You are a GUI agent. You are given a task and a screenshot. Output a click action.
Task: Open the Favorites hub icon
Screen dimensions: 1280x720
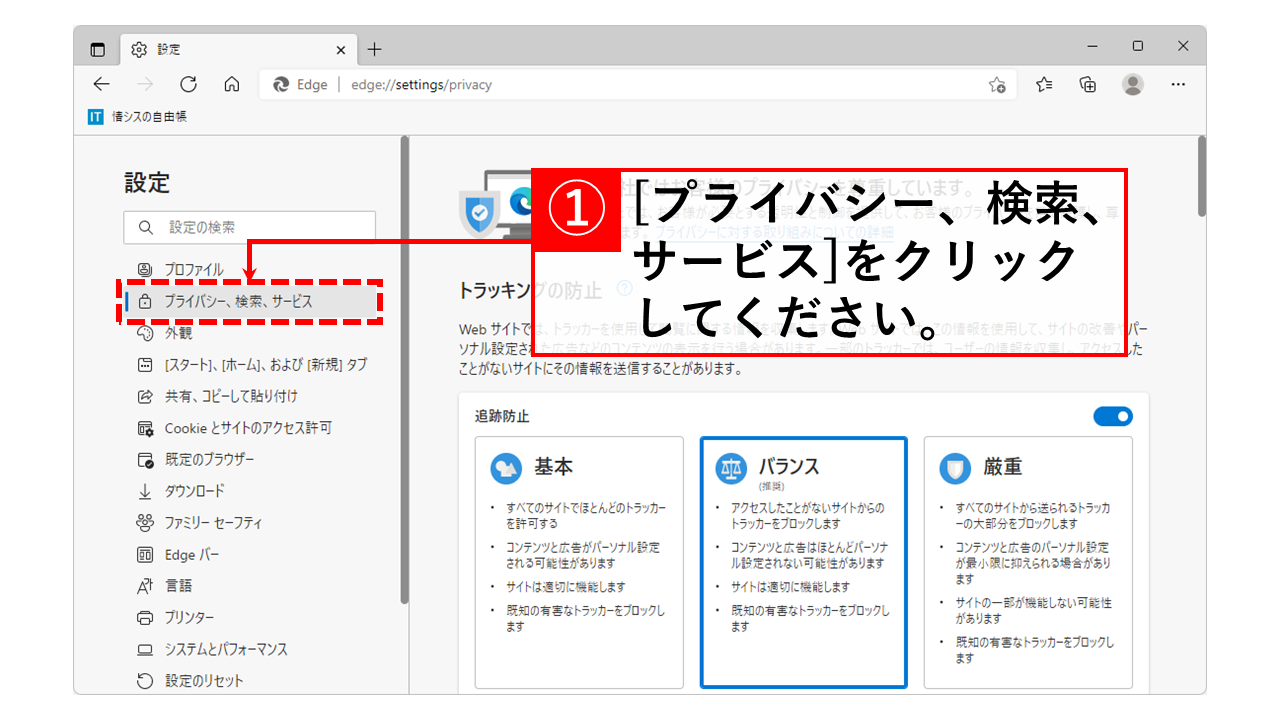(x=1042, y=85)
